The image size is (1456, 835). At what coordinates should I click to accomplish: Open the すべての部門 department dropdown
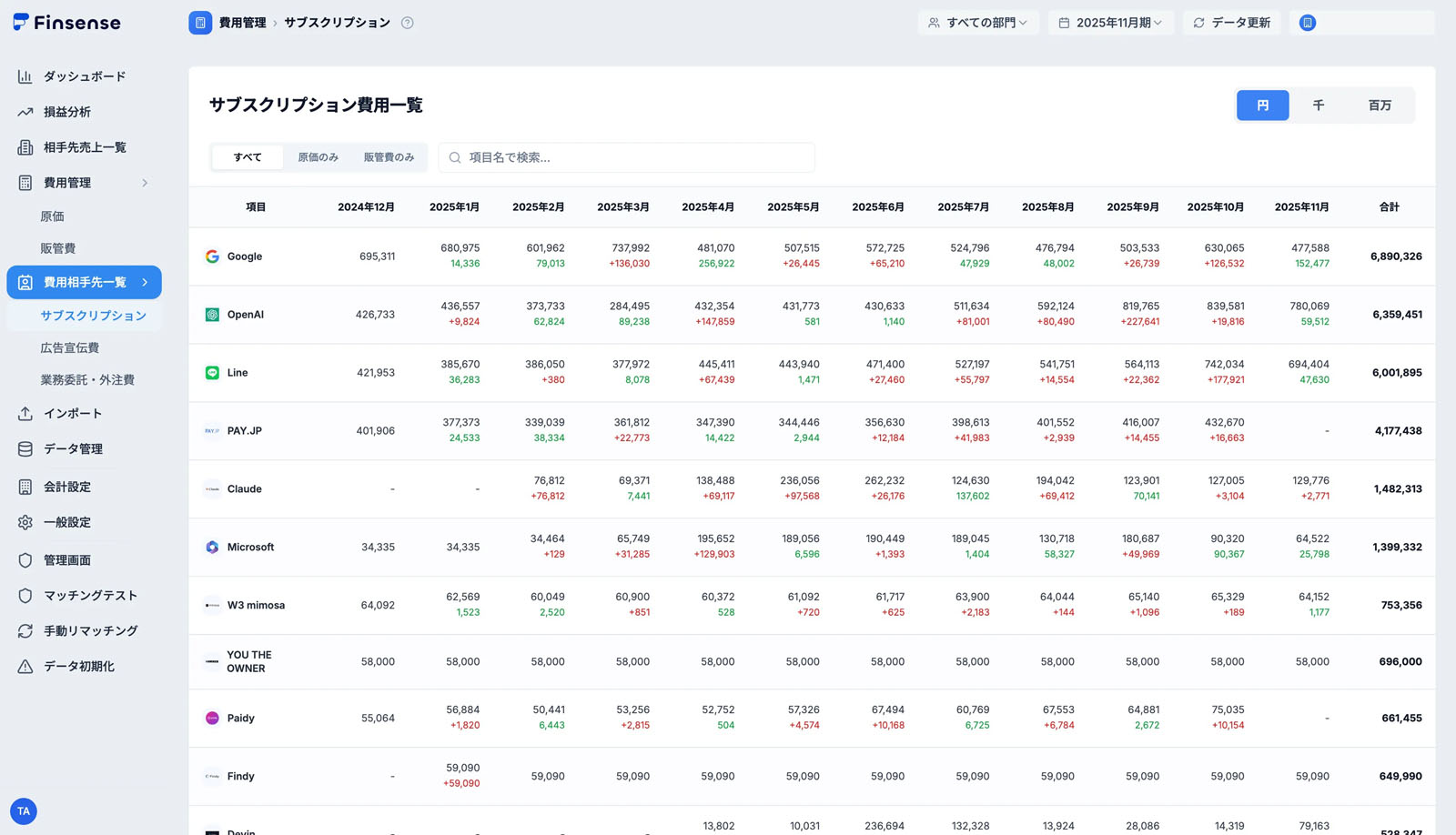click(978, 23)
